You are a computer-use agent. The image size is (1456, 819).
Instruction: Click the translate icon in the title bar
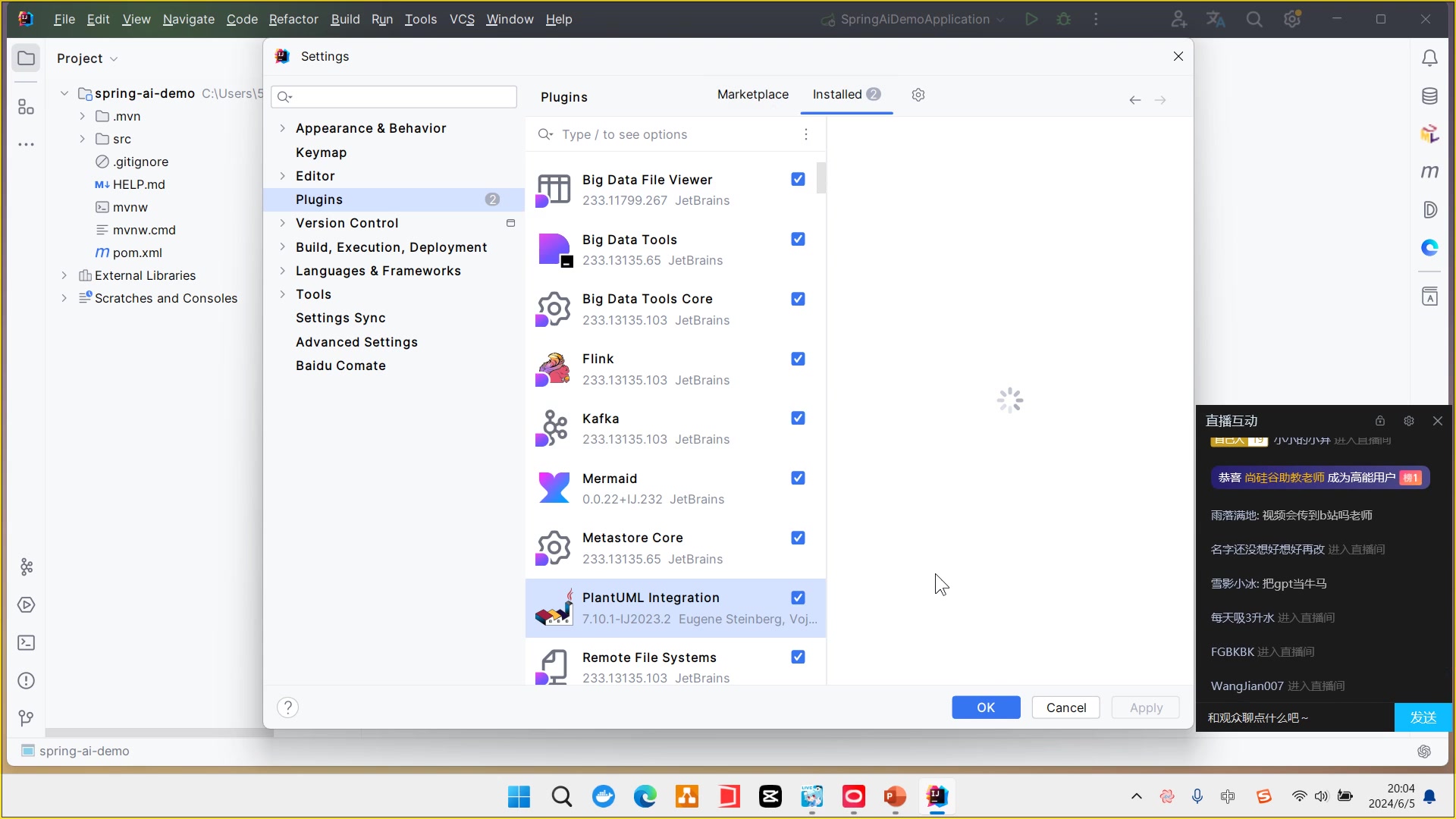pyautogui.click(x=1216, y=19)
